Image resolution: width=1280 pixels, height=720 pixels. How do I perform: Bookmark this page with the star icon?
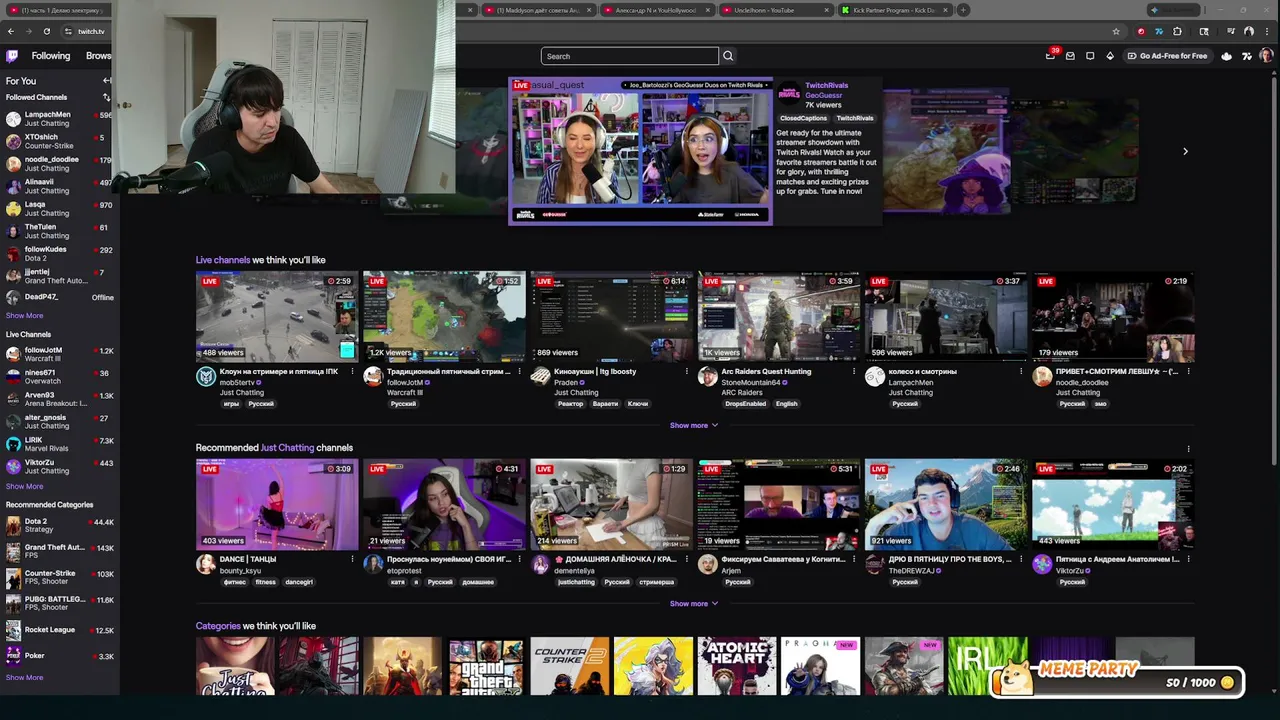click(x=1116, y=31)
